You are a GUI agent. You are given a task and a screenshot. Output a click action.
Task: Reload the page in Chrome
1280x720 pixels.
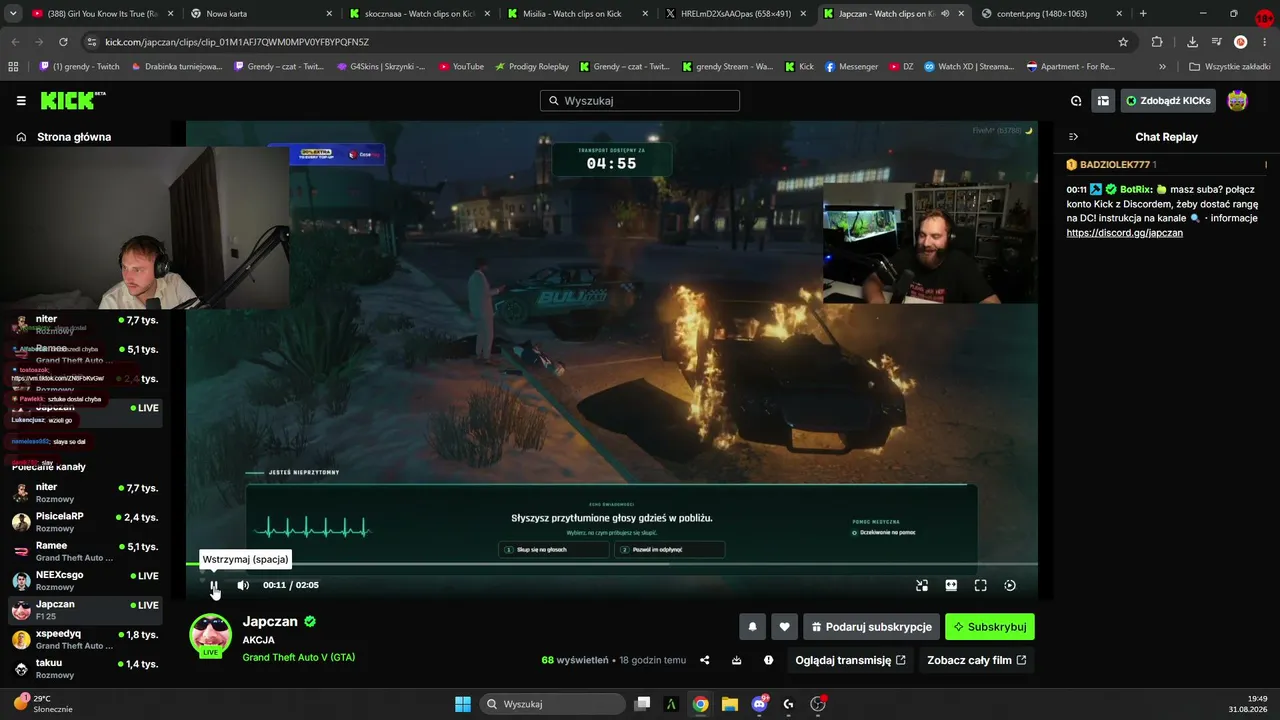point(63,42)
